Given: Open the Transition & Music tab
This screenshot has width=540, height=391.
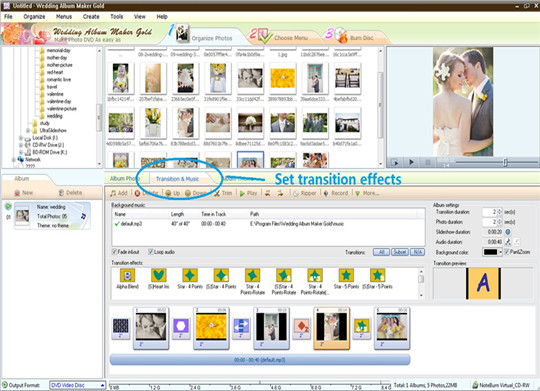Looking at the screenshot, I should 177,179.
